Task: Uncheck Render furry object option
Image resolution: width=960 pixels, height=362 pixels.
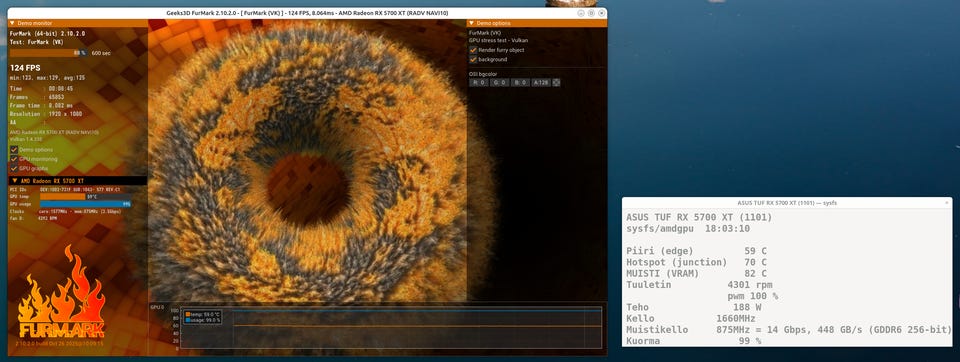Action: tap(473, 50)
